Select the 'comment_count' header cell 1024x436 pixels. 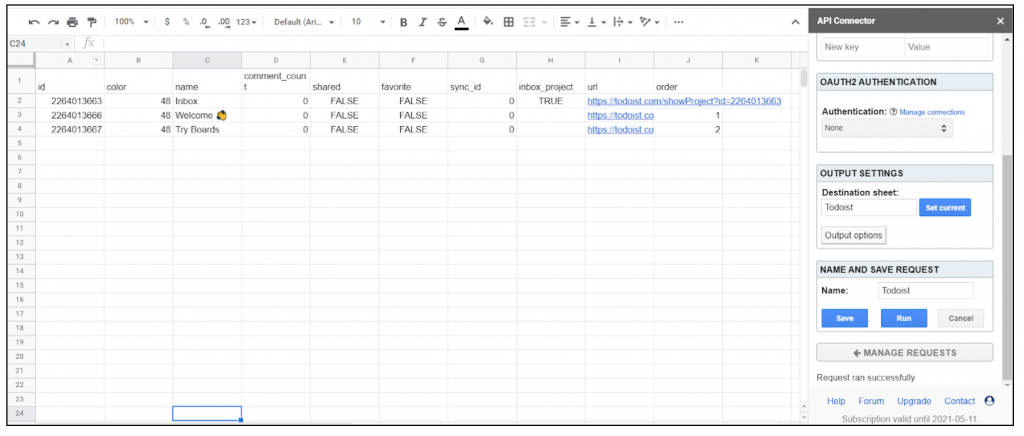[x=276, y=81]
